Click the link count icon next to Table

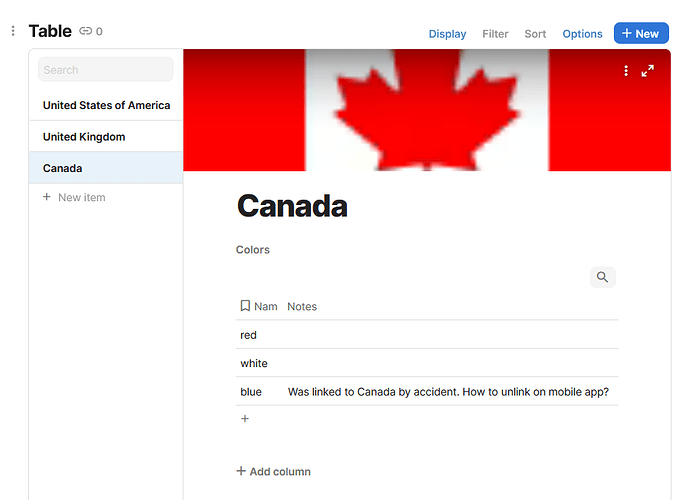click(85, 31)
